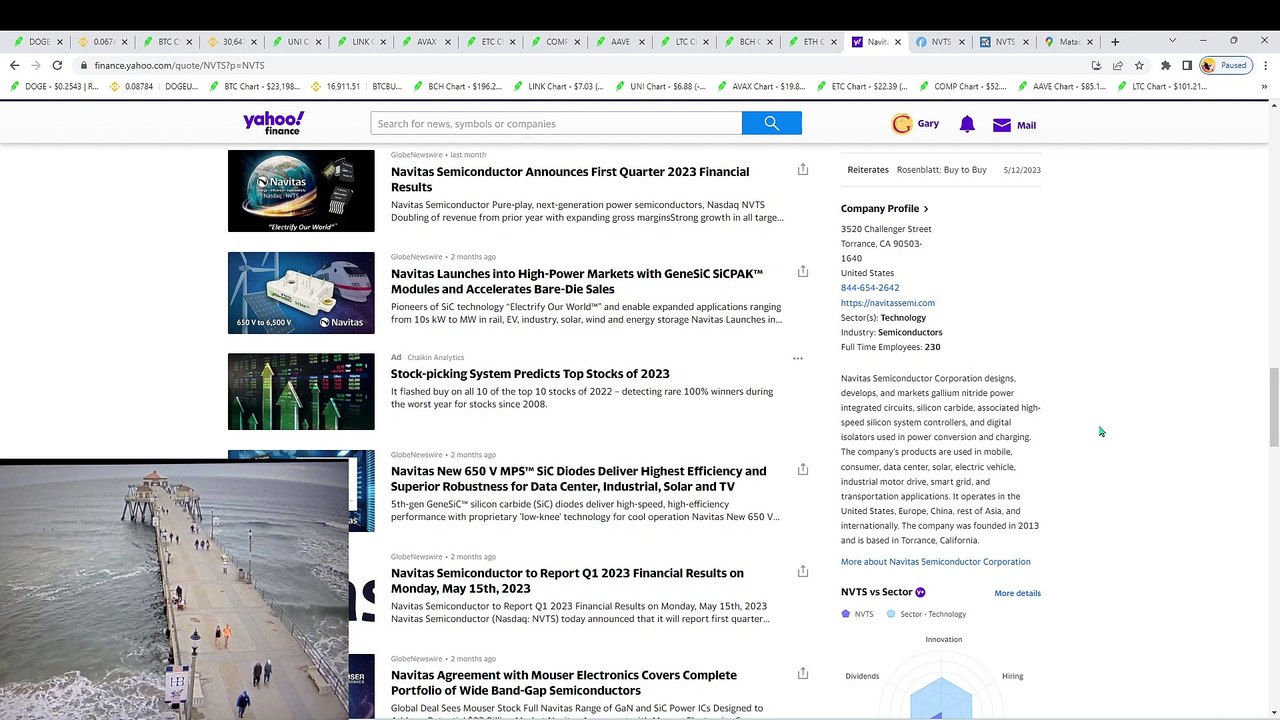Screen dimensions: 1280x720
Task: Open more options on the Chaikin Analytics ad
Action: click(x=798, y=358)
